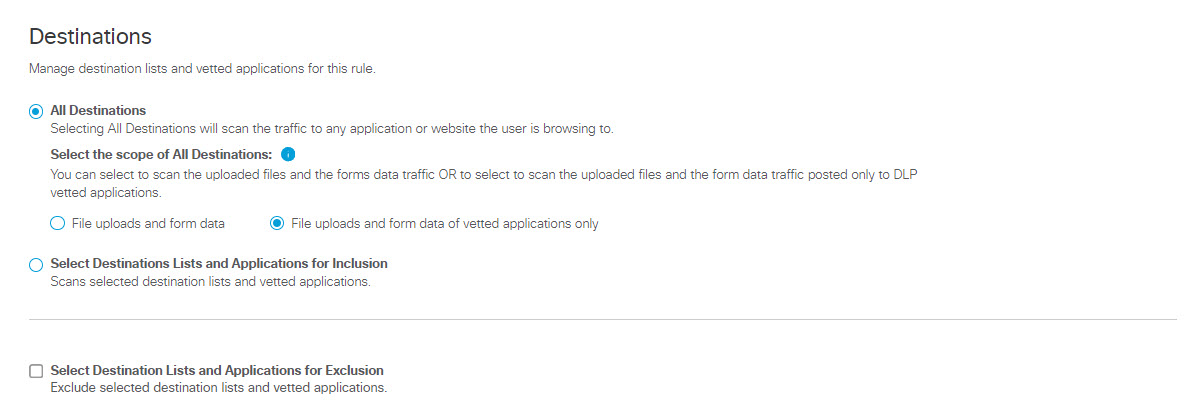Click 'Select Destination Lists and Applications for Exclusion' label
Image resolution: width=1188 pixels, height=418 pixels.
click(217, 370)
